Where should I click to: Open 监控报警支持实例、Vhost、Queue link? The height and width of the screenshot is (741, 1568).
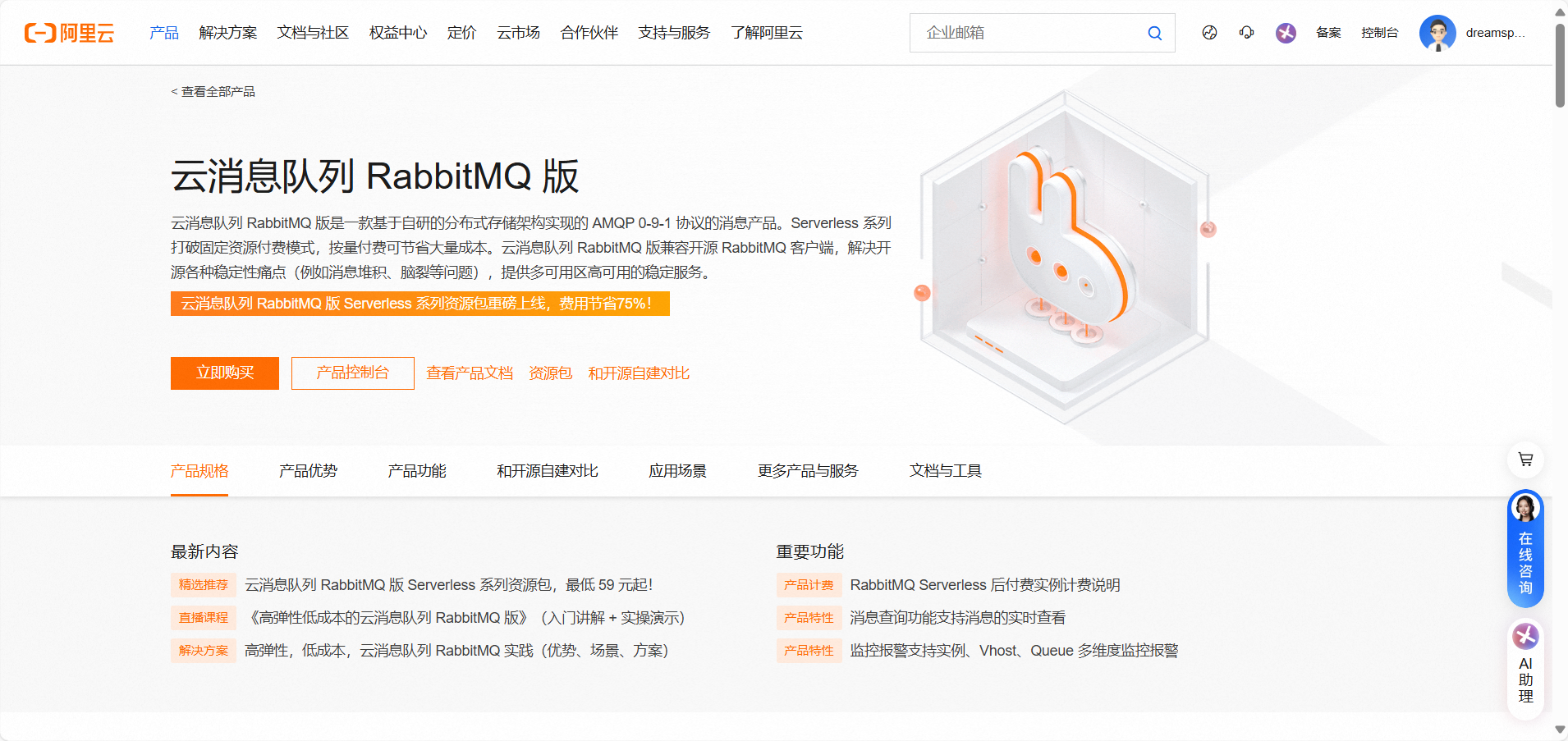(x=1015, y=651)
